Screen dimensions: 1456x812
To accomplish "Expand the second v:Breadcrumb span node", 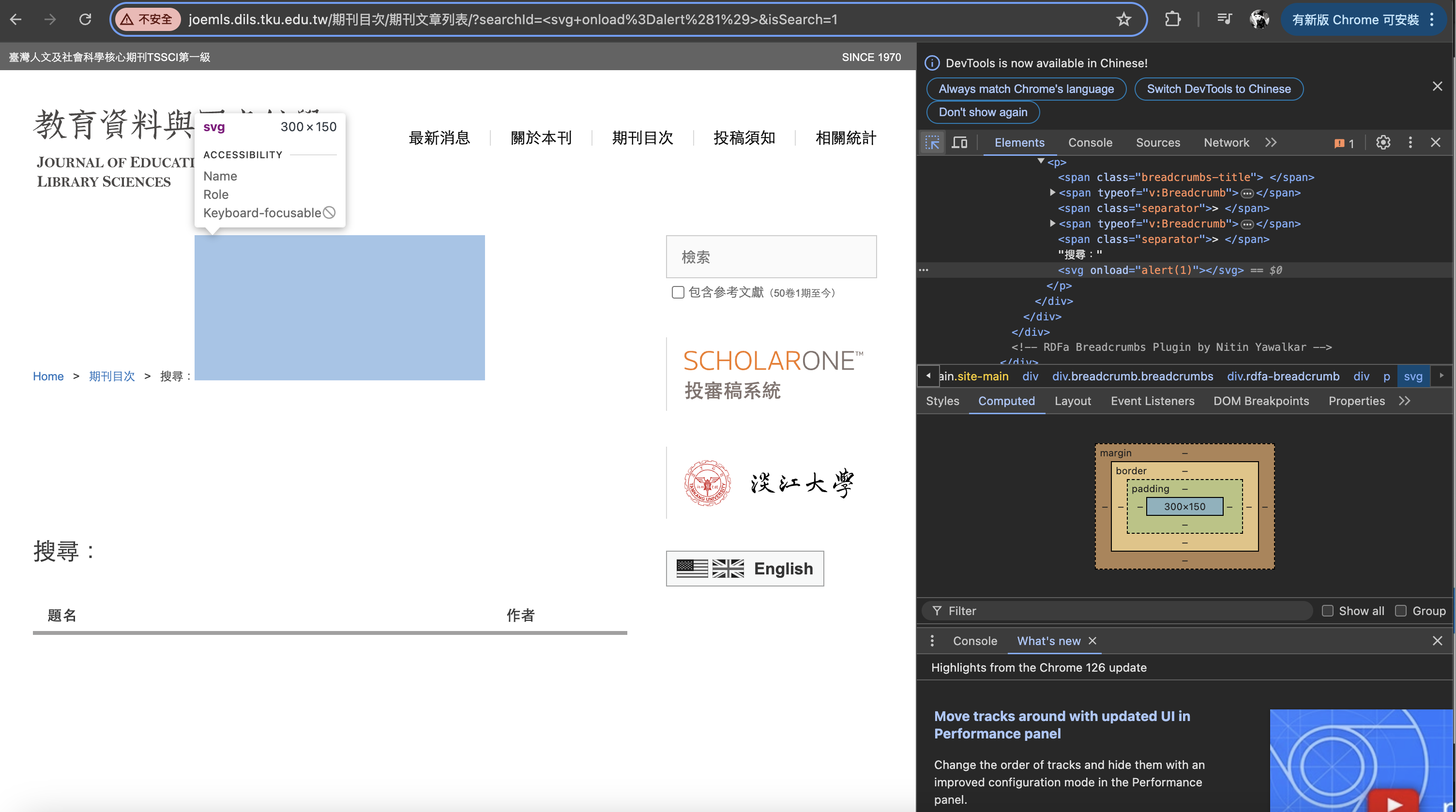I will (1052, 224).
